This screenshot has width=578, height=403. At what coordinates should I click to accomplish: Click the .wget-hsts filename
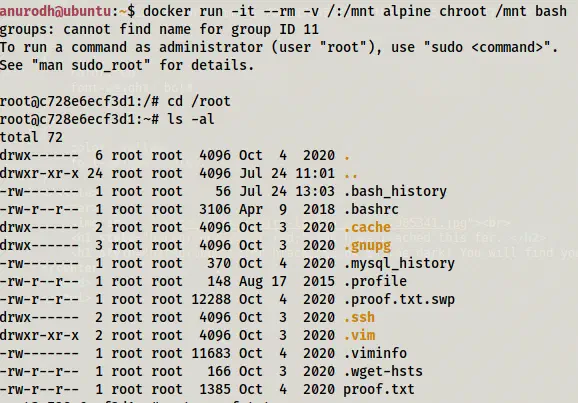coord(383,372)
